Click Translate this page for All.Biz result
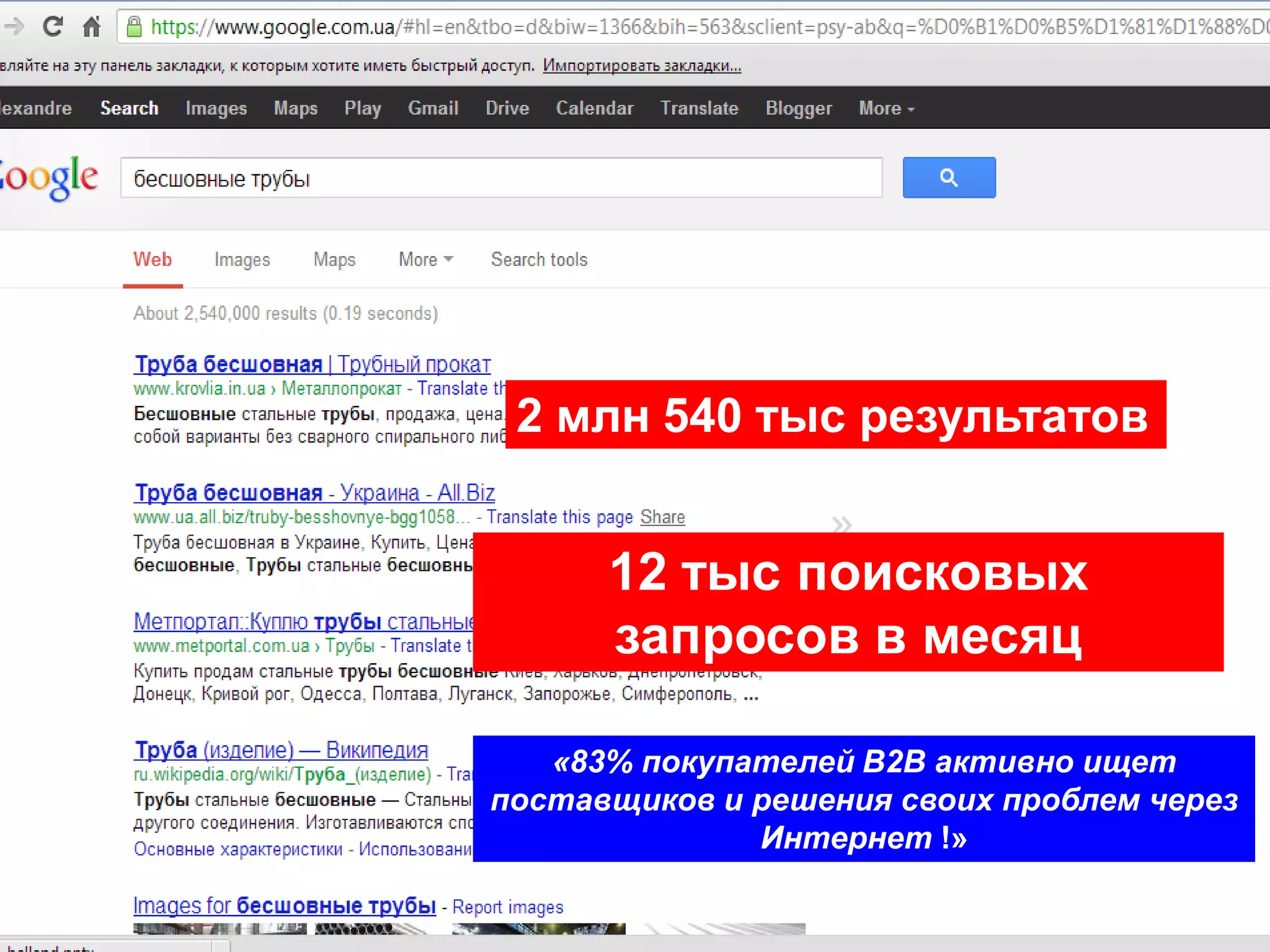This screenshot has height=952, width=1270. tap(559, 517)
